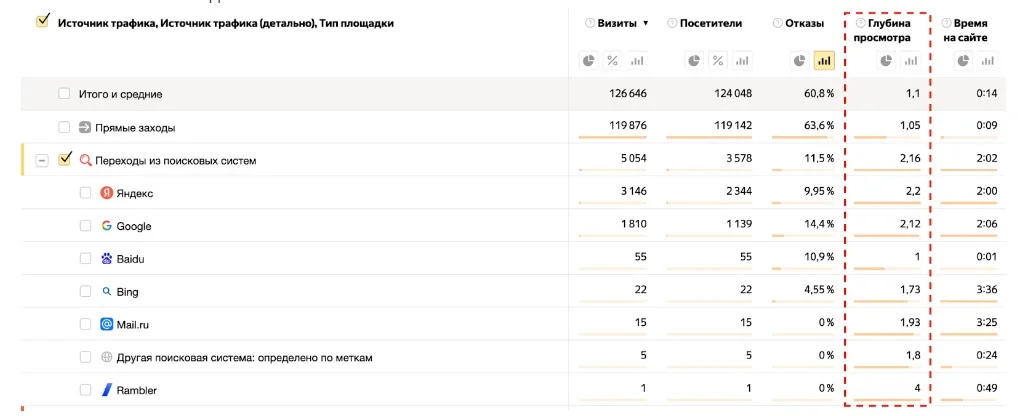Screen dimensions: 1023x416
Task: Open help hint for Отказы column
Action: coord(778,23)
